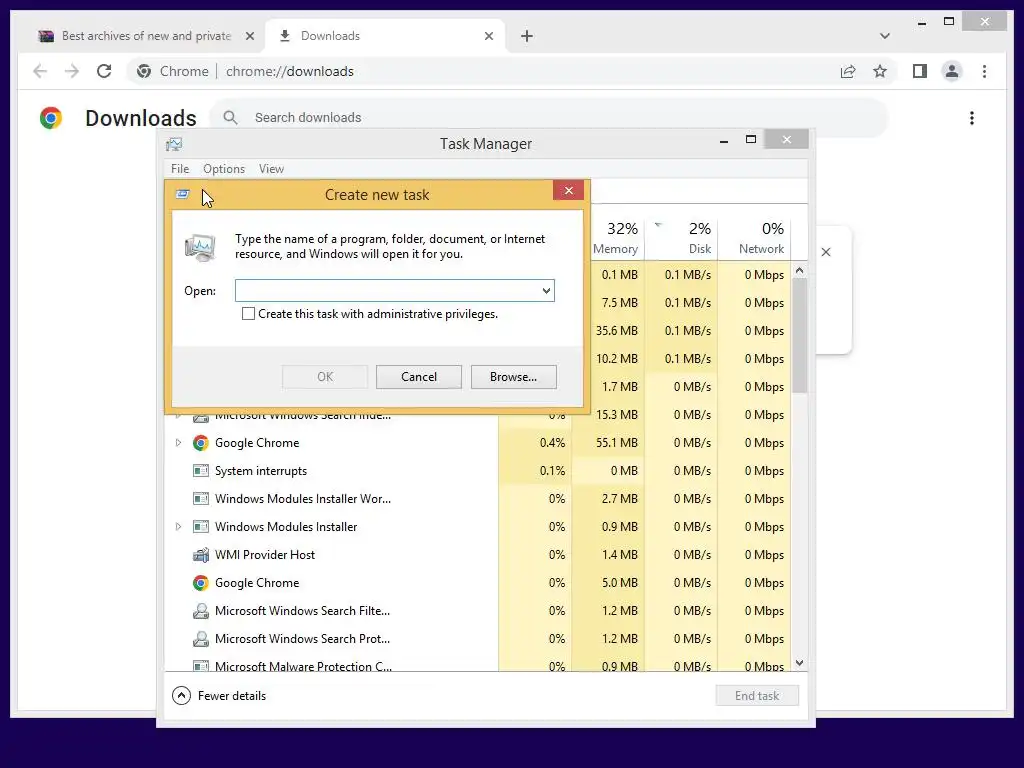Viewport: 1024px width, 768px height.
Task: Open Chrome's three-dot menu in toolbar
Action: click(x=984, y=71)
